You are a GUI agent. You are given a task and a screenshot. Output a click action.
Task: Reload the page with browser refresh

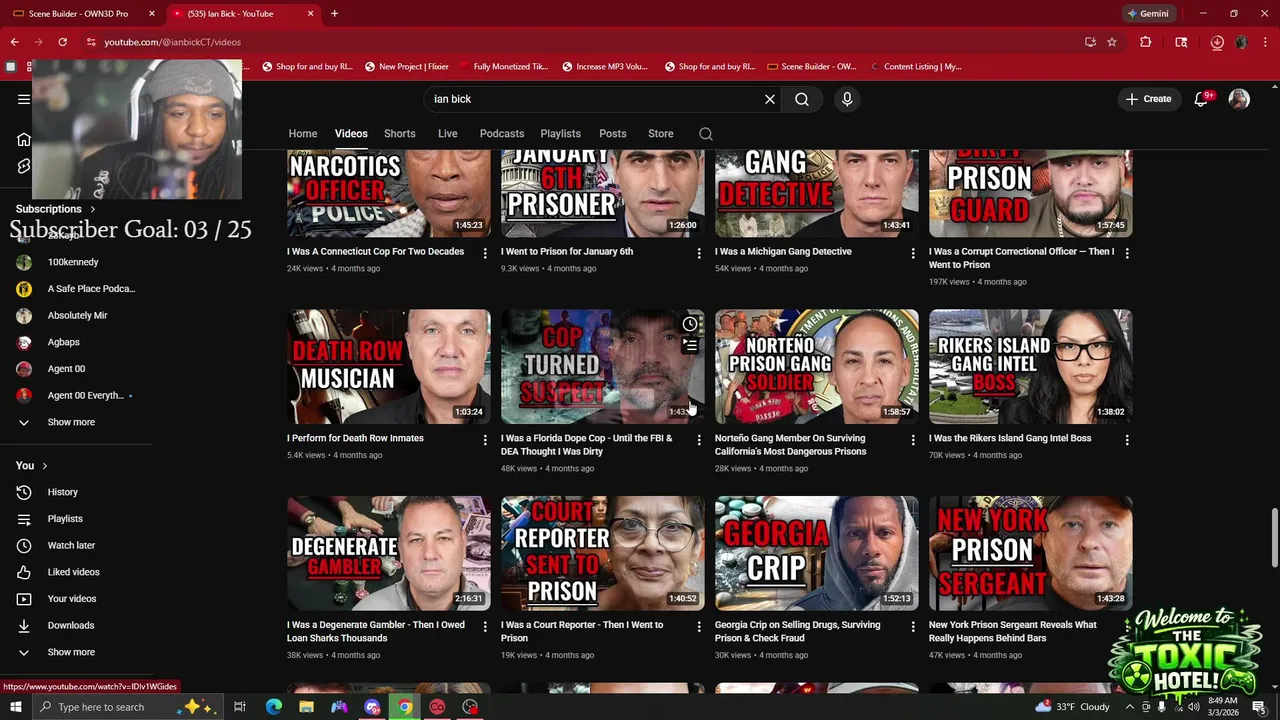[62, 42]
